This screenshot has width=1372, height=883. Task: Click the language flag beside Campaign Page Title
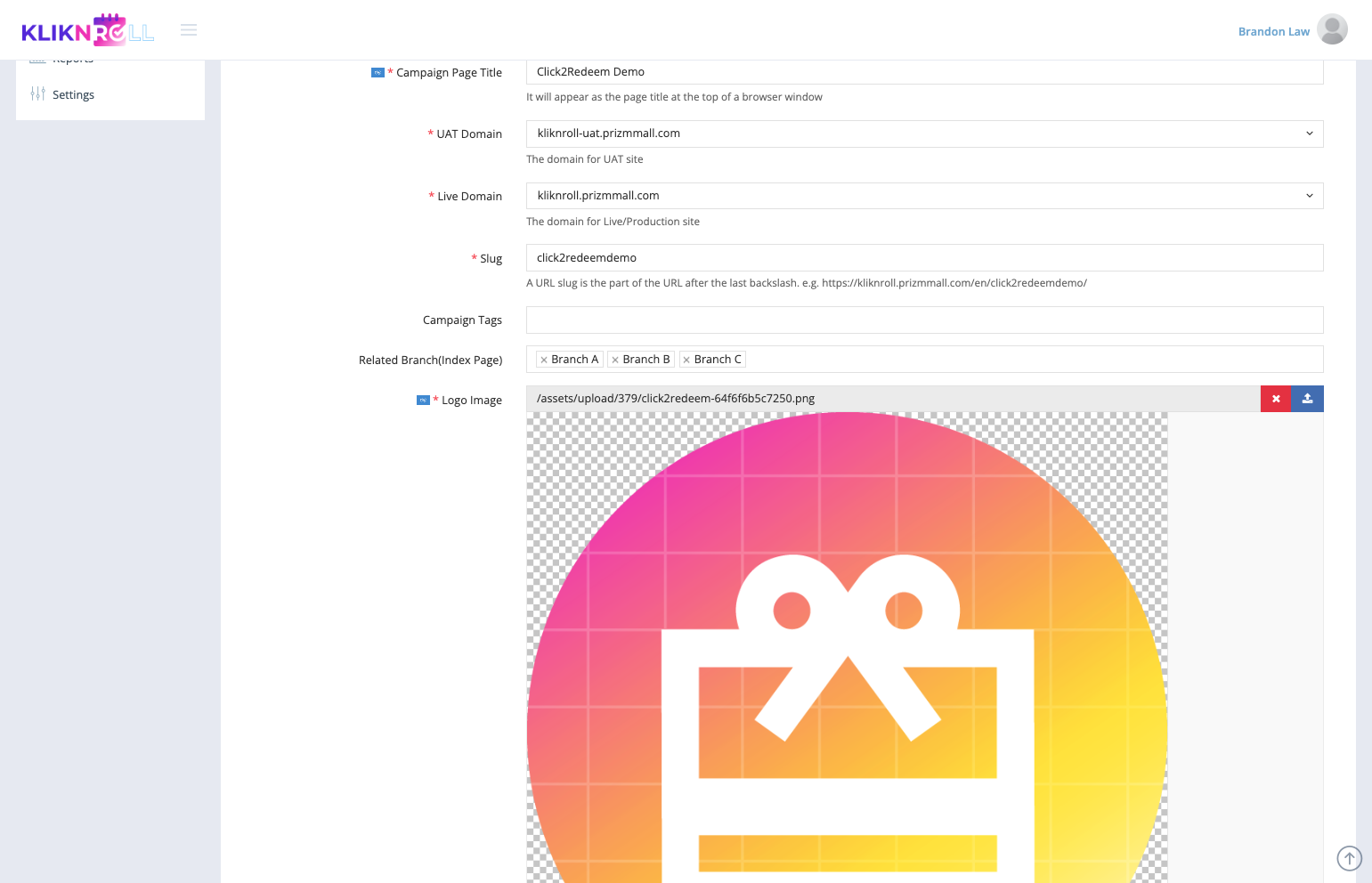click(378, 73)
